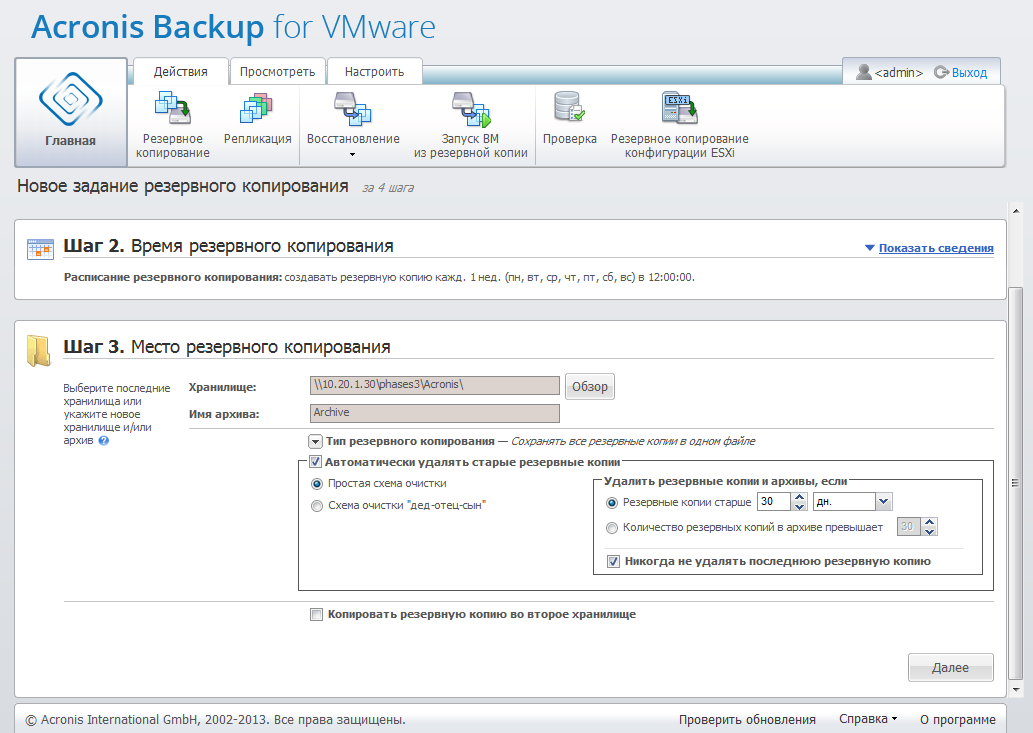Click the Выход logout link
The image size is (1033, 733).
(969, 72)
